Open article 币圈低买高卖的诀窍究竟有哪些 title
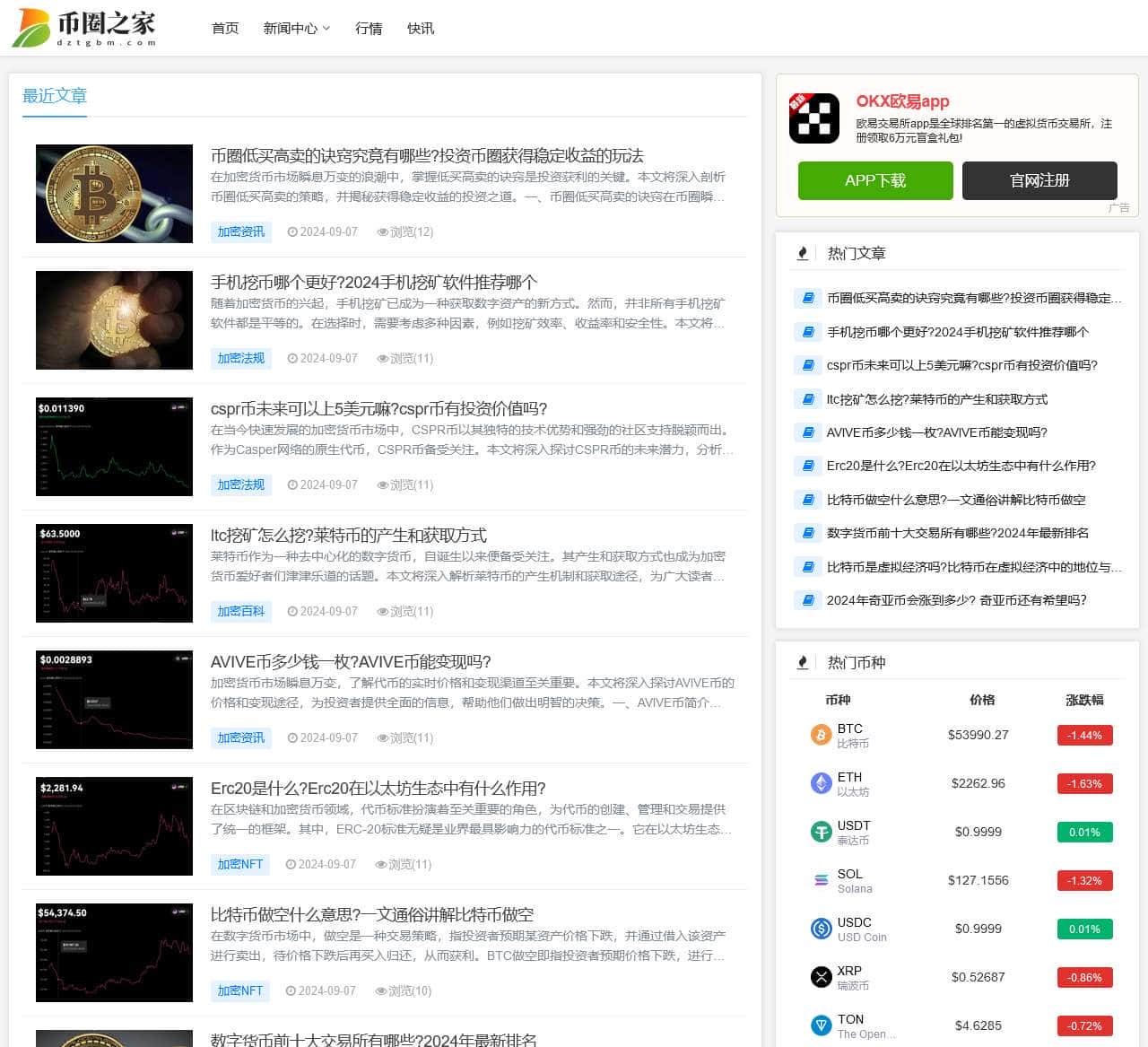Screen dimensions: 1148x1047 [427, 156]
